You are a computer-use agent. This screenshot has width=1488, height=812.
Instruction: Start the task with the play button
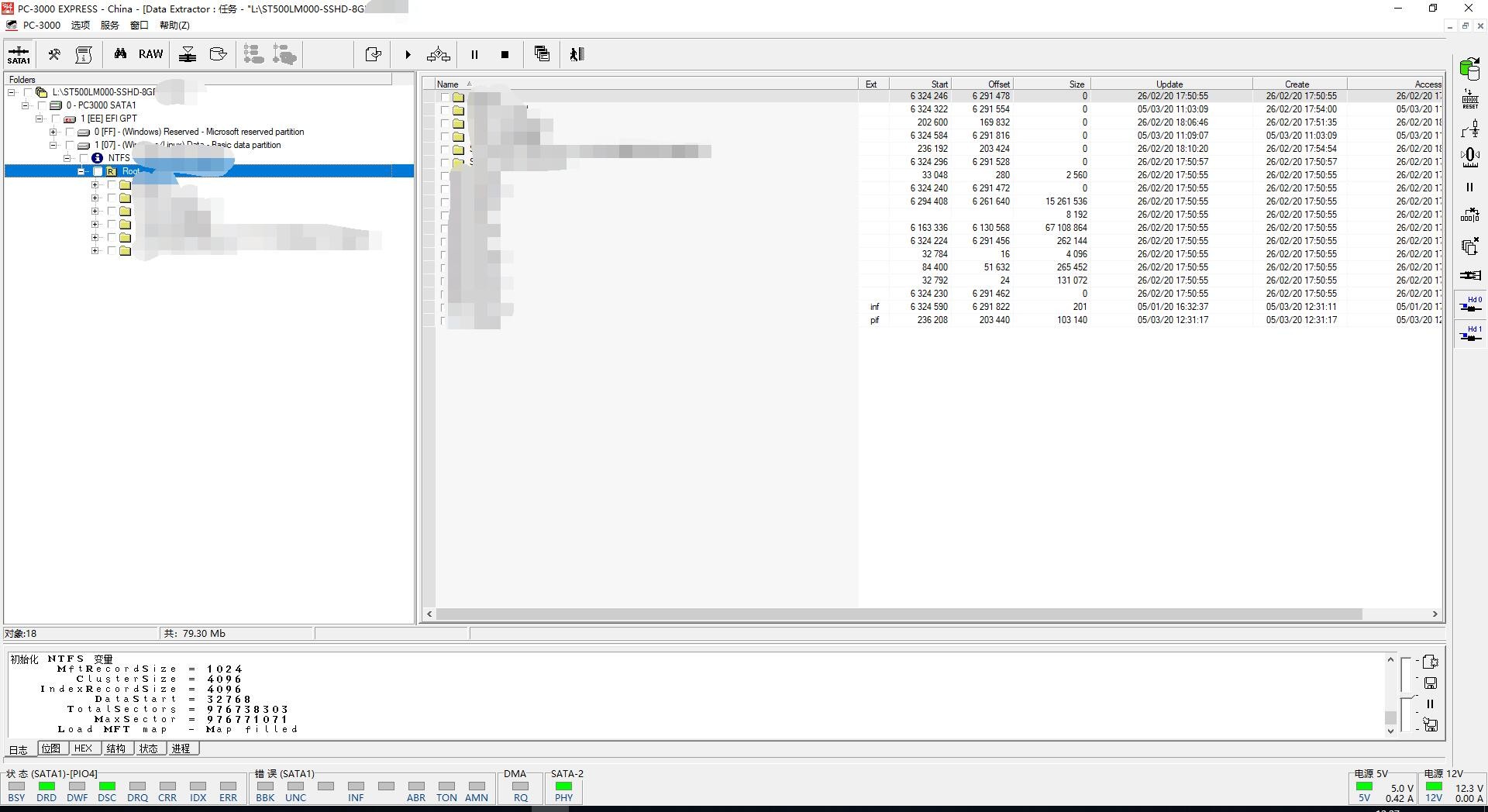click(408, 54)
